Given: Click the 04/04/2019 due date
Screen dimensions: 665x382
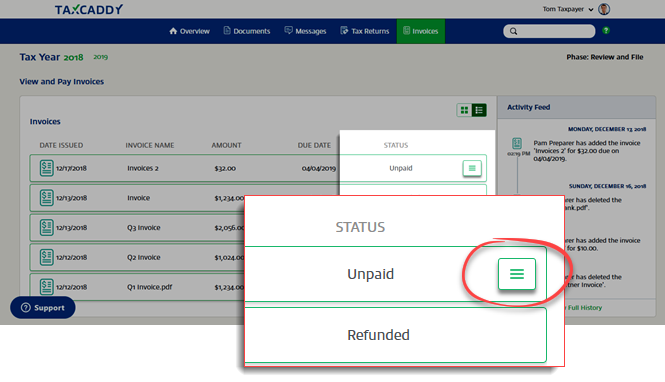Looking at the screenshot, I should pyautogui.click(x=319, y=168).
